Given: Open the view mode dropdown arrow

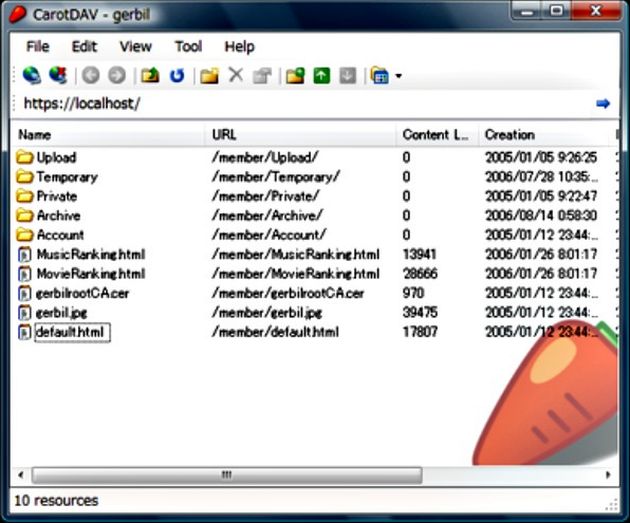Looking at the screenshot, I should click(399, 76).
